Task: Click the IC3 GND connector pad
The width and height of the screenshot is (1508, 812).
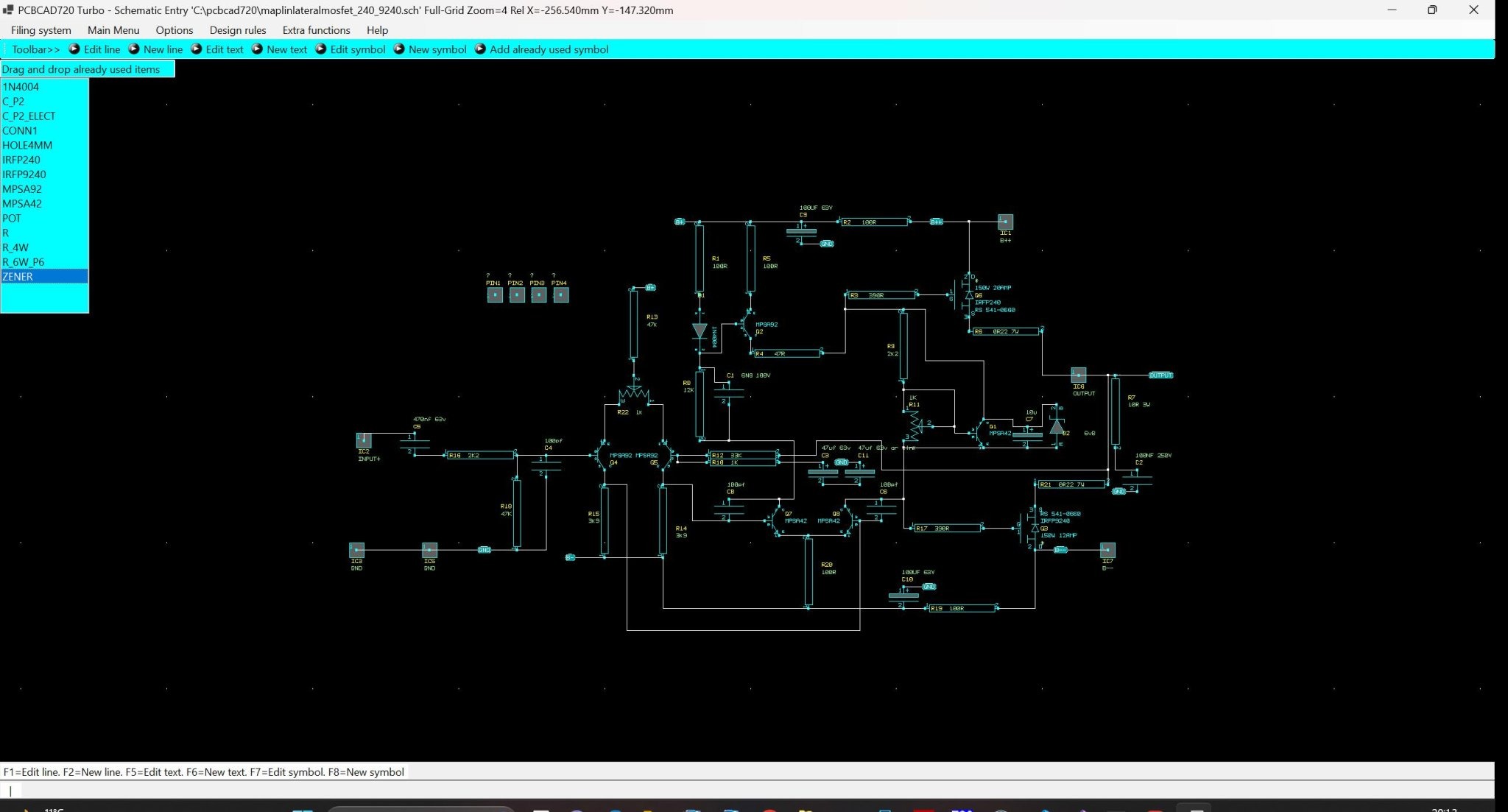Action: point(356,550)
